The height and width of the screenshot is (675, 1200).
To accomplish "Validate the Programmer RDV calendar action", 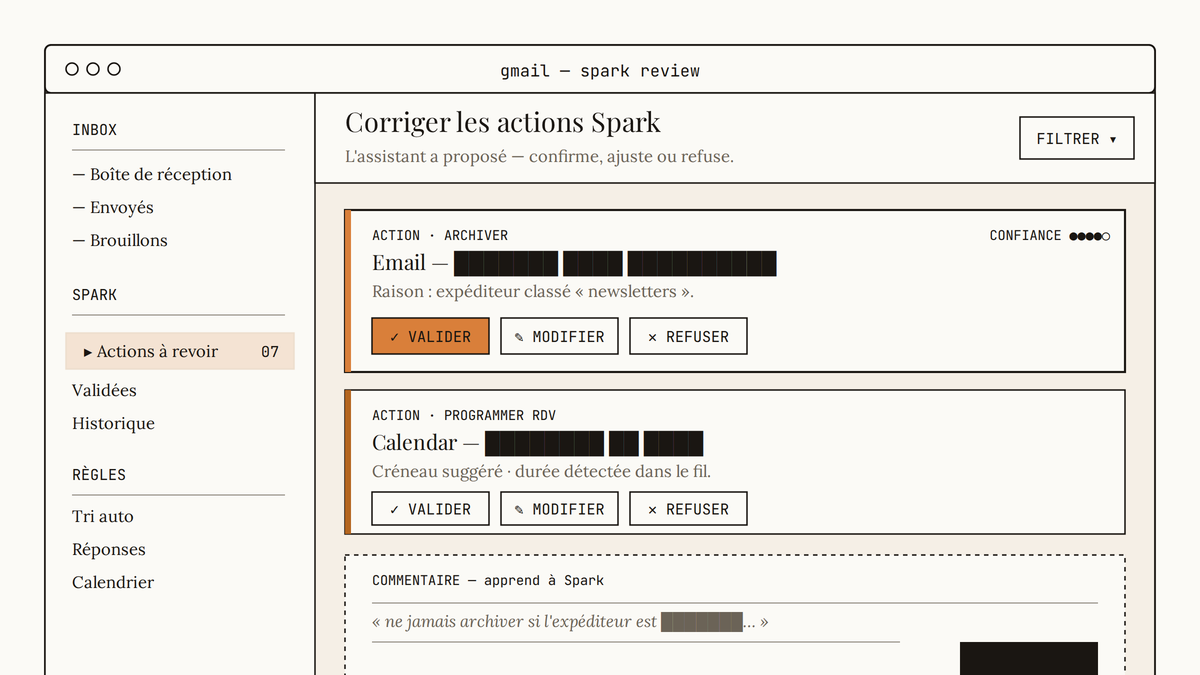I will (x=430, y=509).
